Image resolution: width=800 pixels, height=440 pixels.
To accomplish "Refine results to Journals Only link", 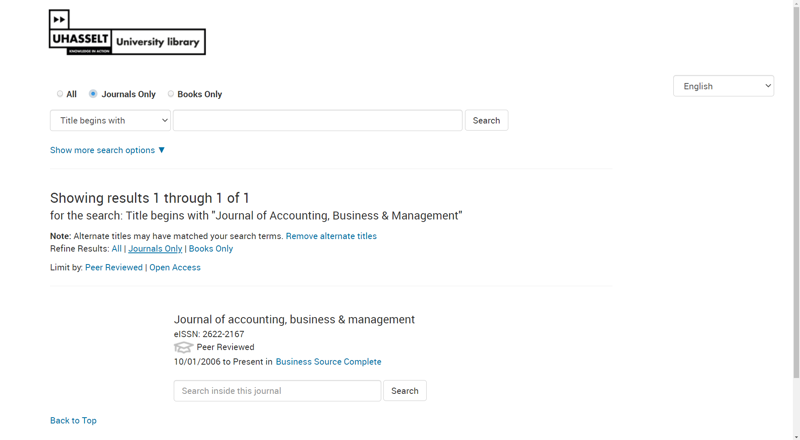I will [155, 249].
